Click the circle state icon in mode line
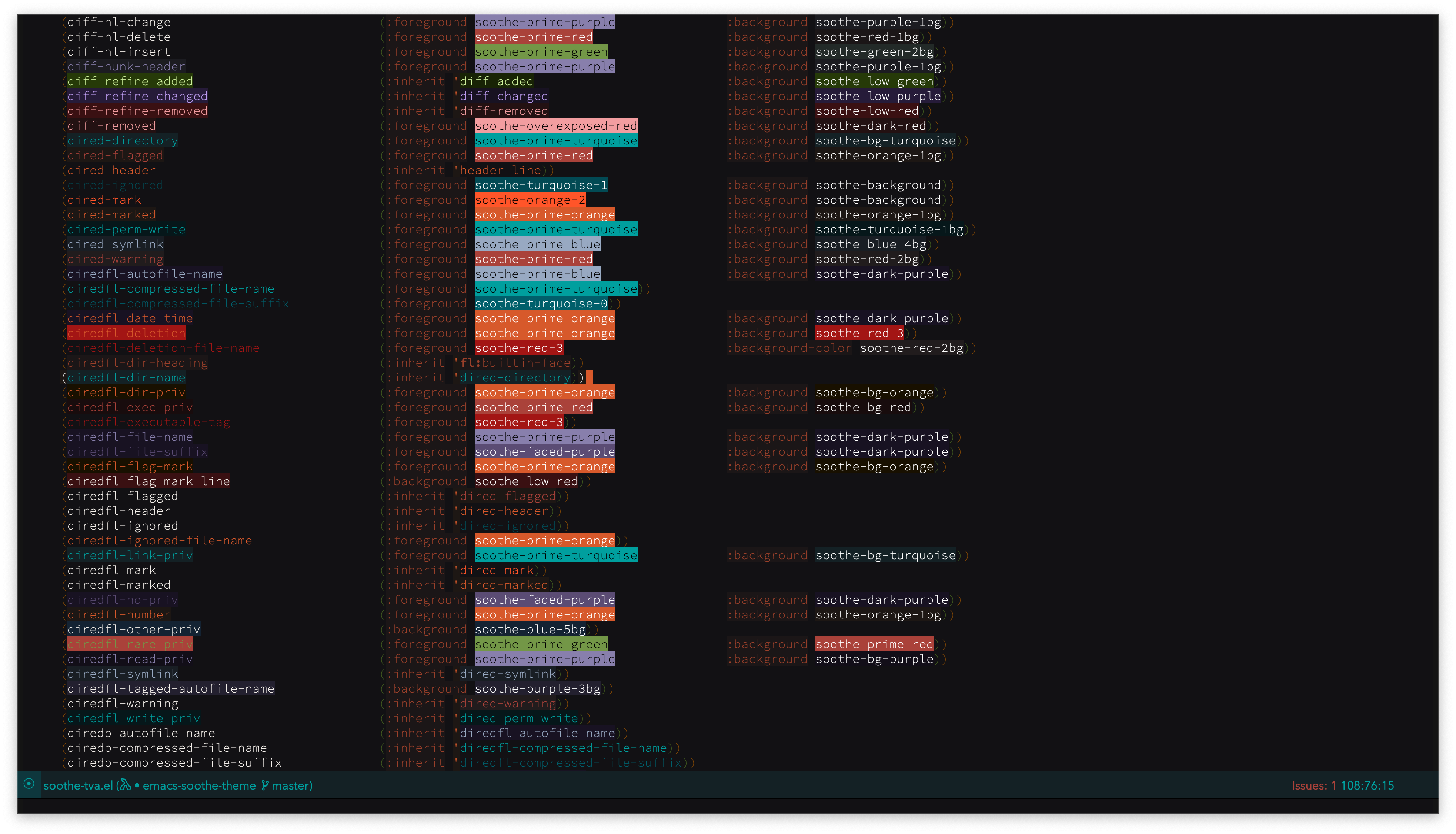 pyautogui.click(x=29, y=784)
